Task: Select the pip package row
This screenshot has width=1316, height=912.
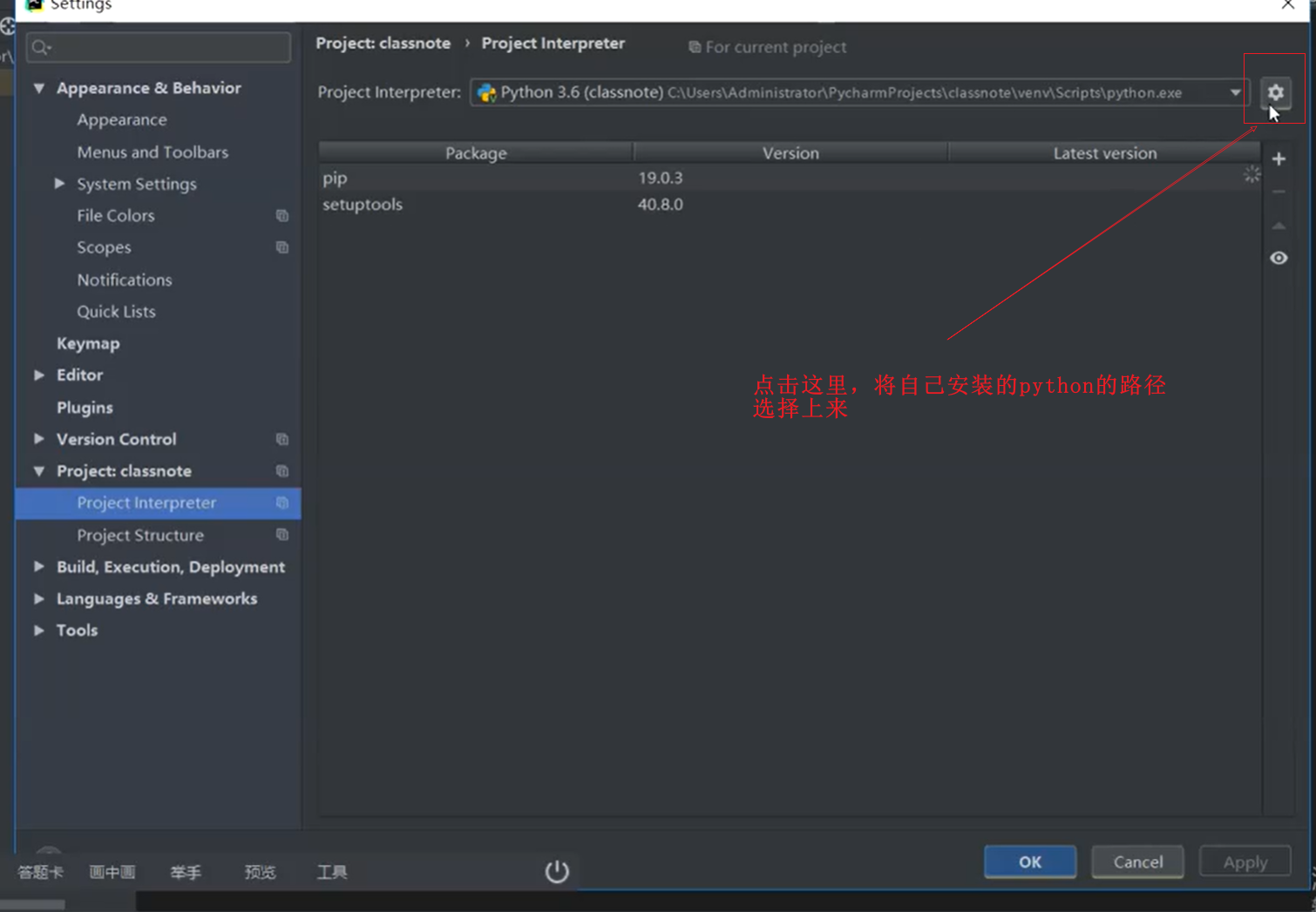Action: 790,178
